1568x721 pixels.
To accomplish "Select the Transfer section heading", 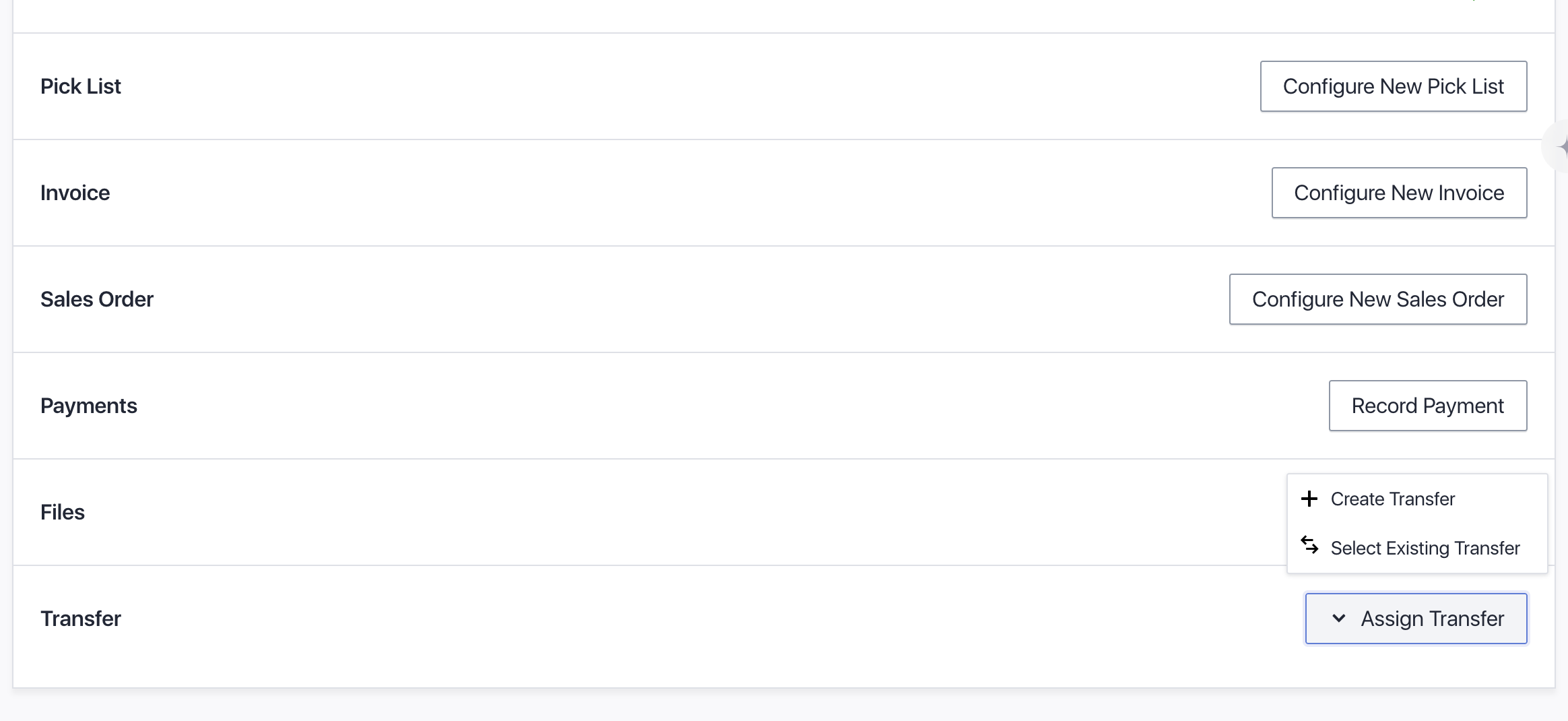I will click(81, 619).
